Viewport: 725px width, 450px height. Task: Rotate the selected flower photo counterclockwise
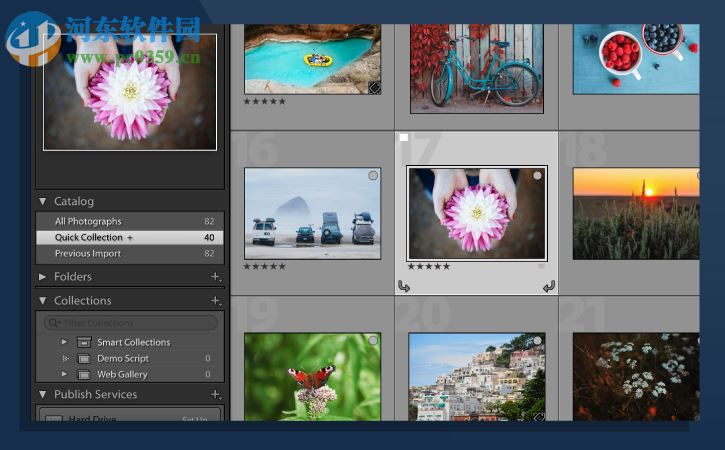coord(404,287)
